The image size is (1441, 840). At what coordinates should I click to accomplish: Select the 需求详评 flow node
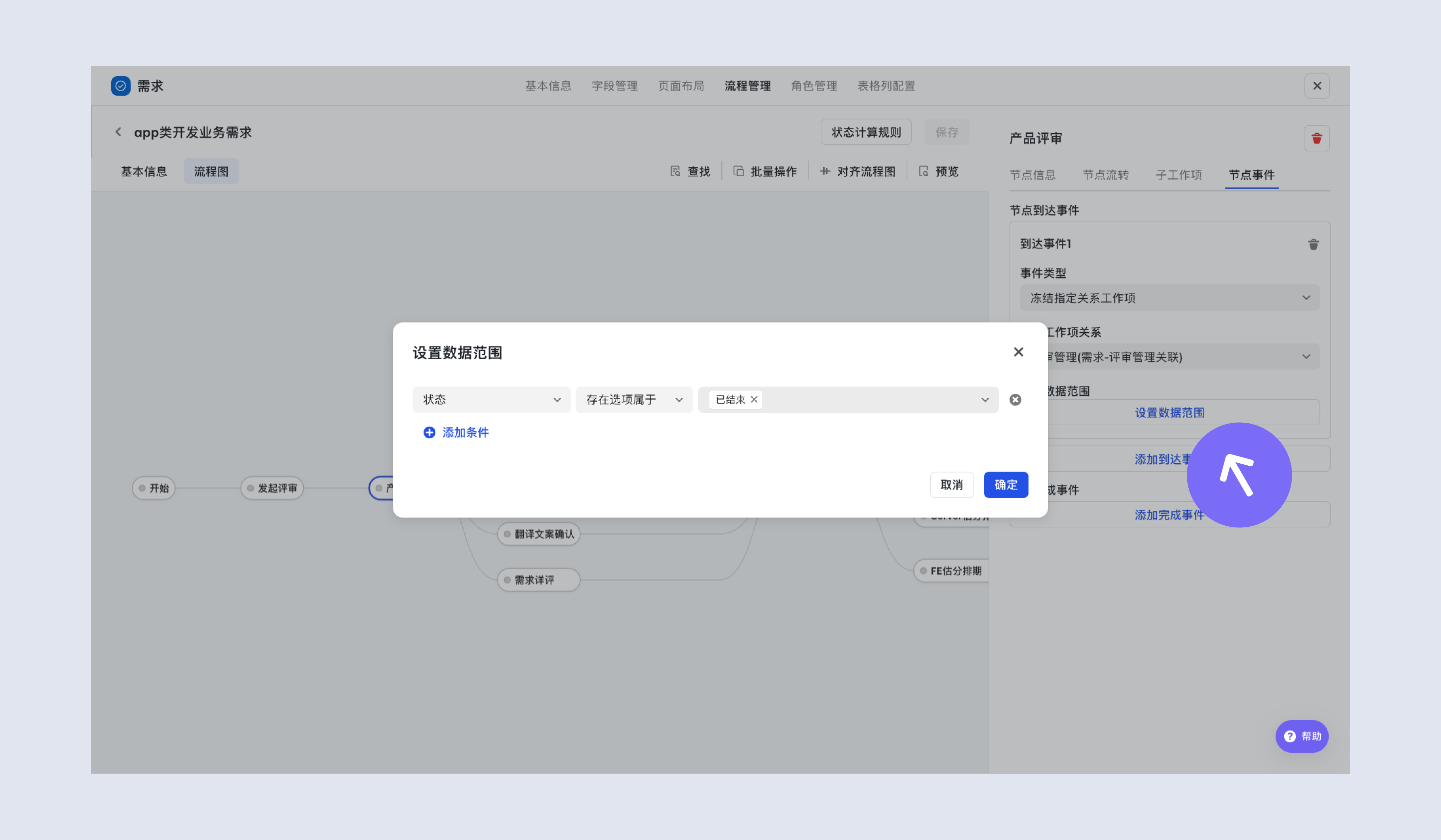(x=539, y=579)
